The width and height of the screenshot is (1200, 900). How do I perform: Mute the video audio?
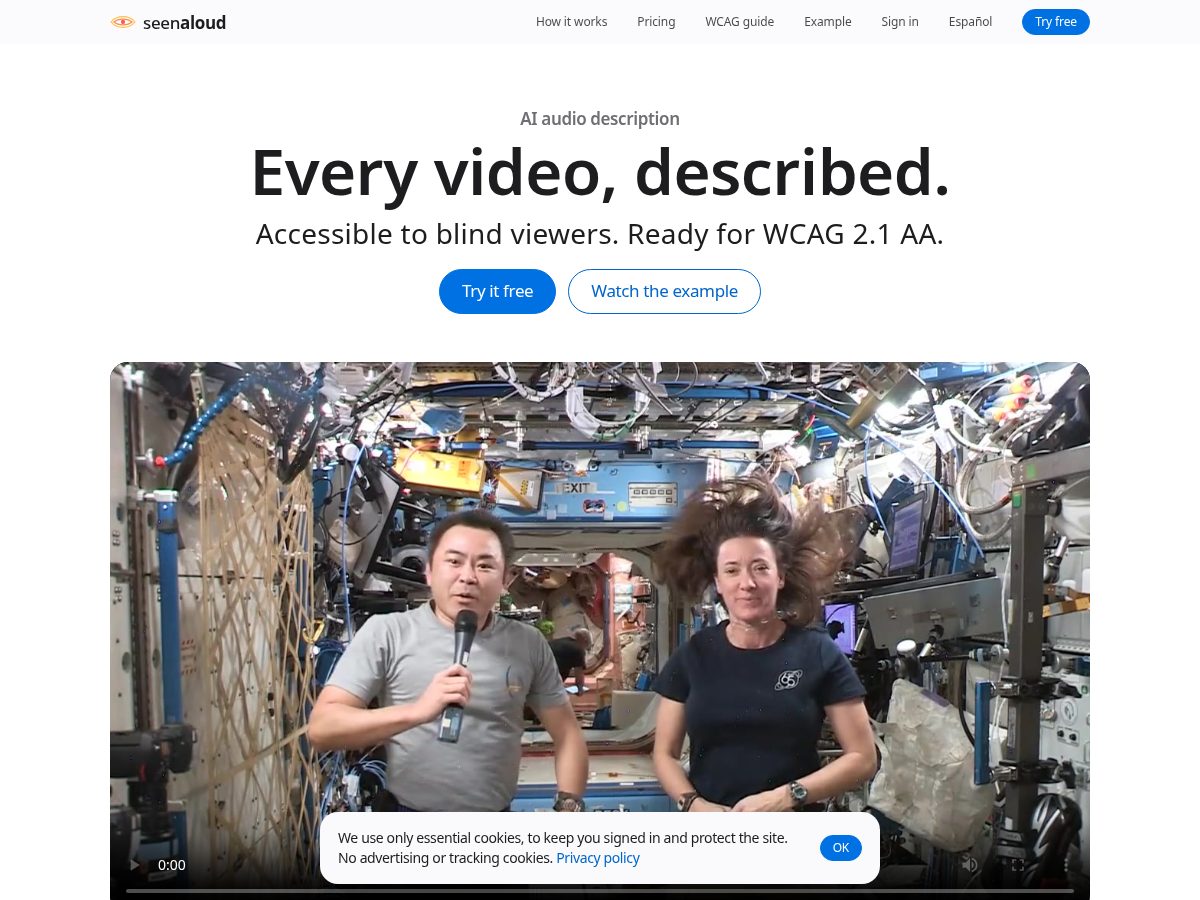click(x=969, y=865)
